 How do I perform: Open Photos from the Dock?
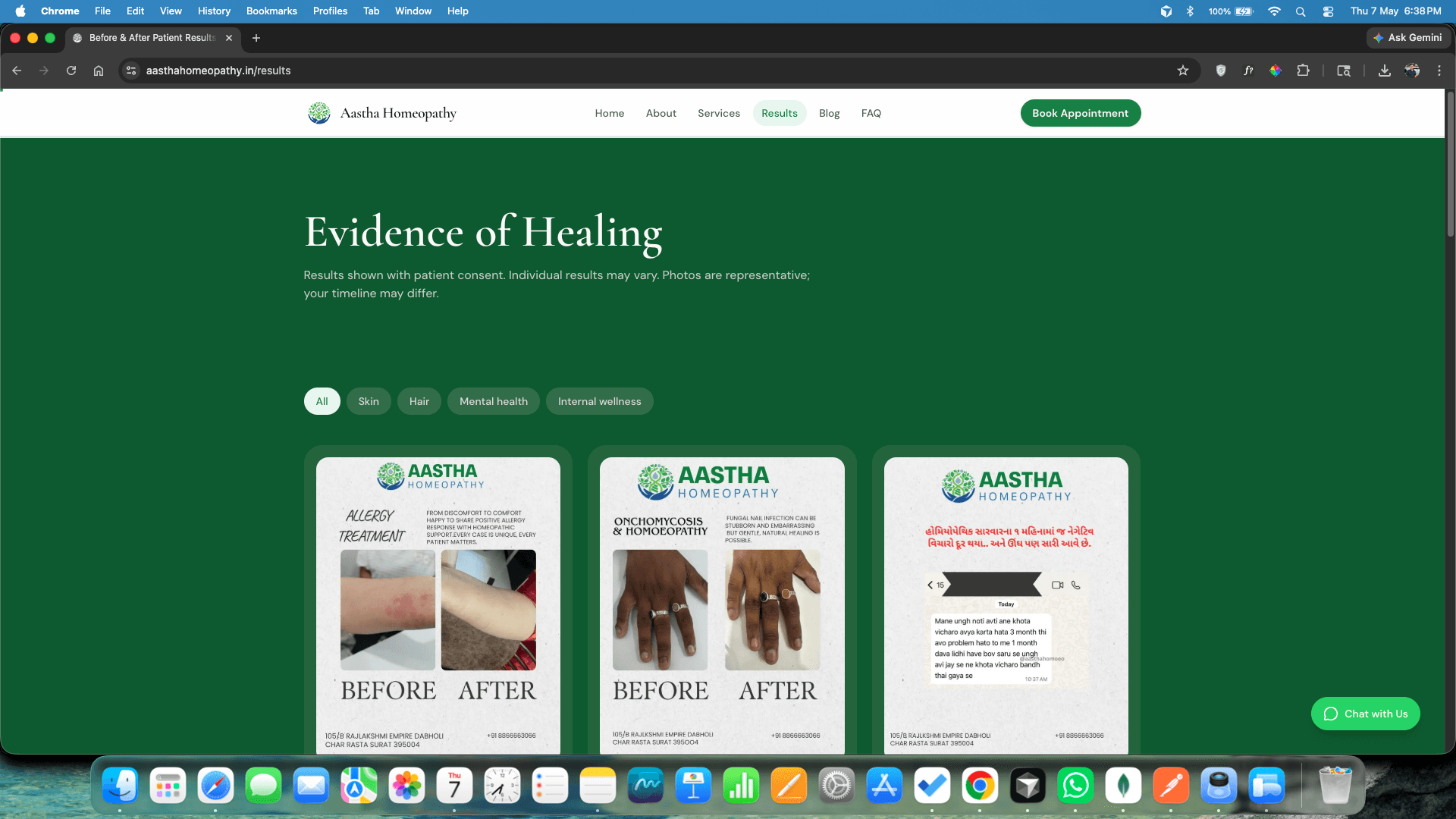pos(406,786)
